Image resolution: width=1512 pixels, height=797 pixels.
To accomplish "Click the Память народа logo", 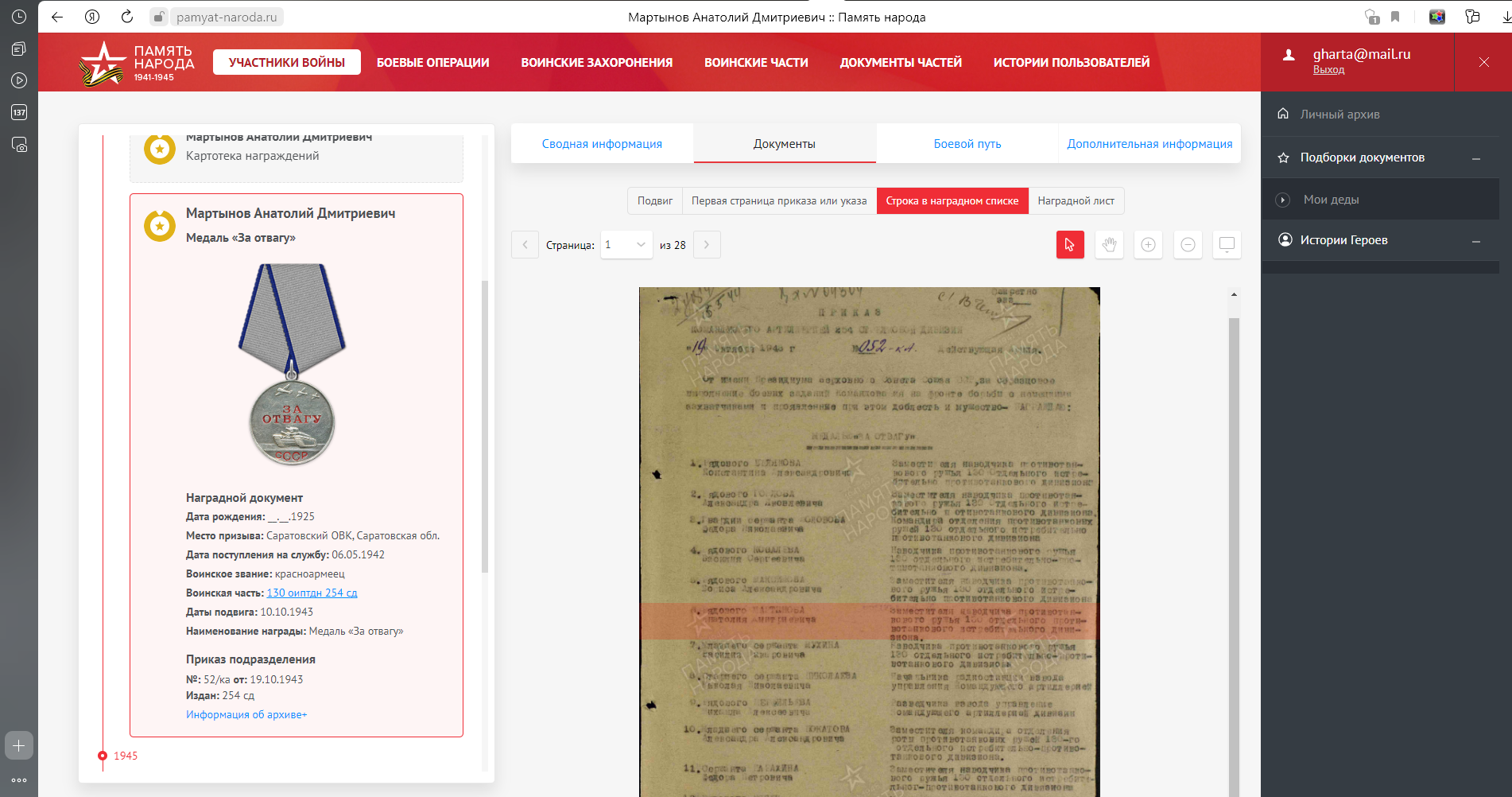I will (x=137, y=63).
